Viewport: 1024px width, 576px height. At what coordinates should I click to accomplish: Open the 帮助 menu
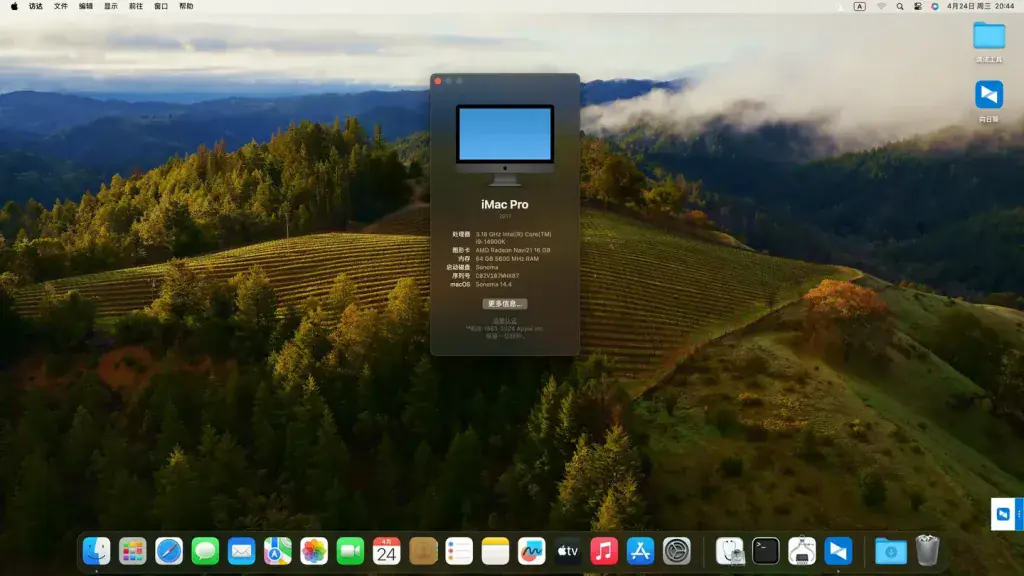pos(186,7)
